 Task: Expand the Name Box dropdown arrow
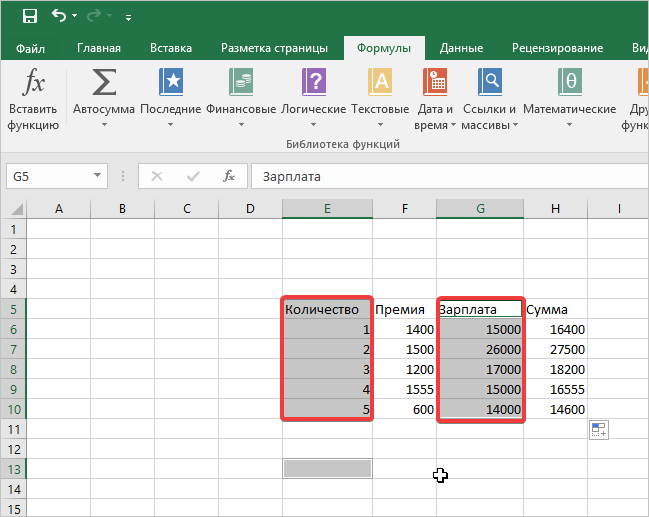[x=98, y=176]
